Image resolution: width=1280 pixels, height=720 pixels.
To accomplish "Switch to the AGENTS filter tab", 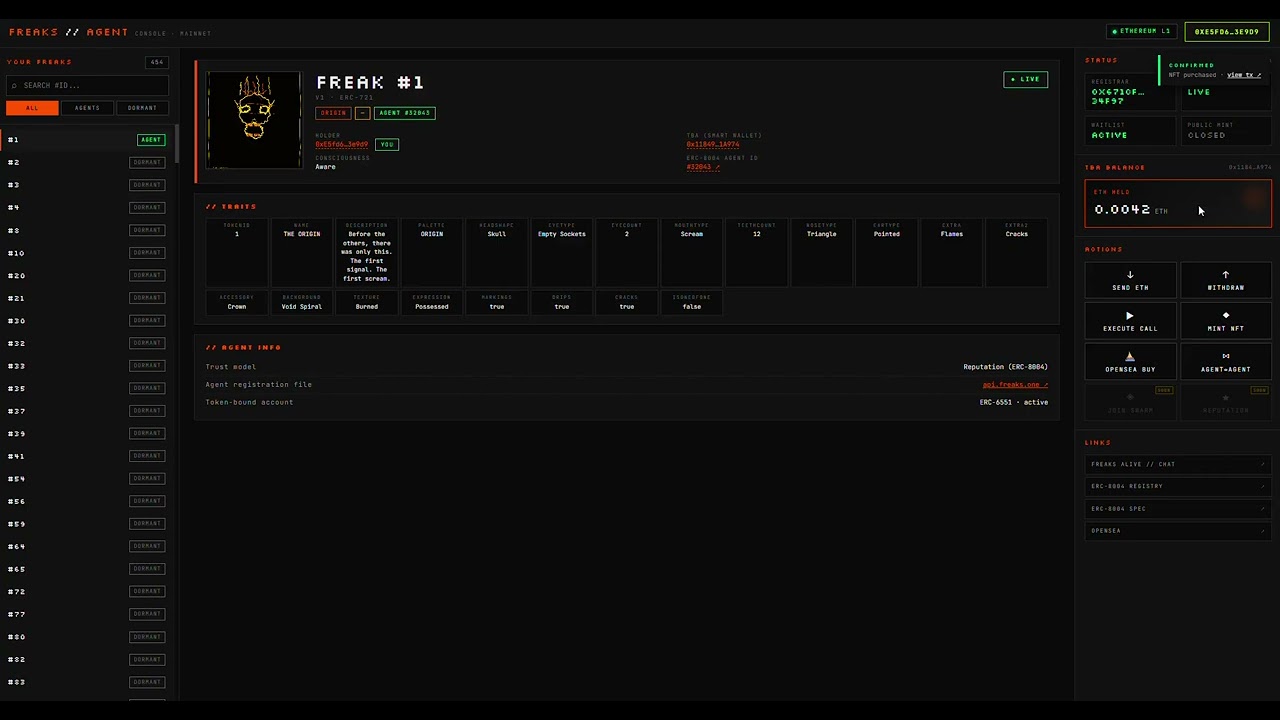I will (87, 108).
